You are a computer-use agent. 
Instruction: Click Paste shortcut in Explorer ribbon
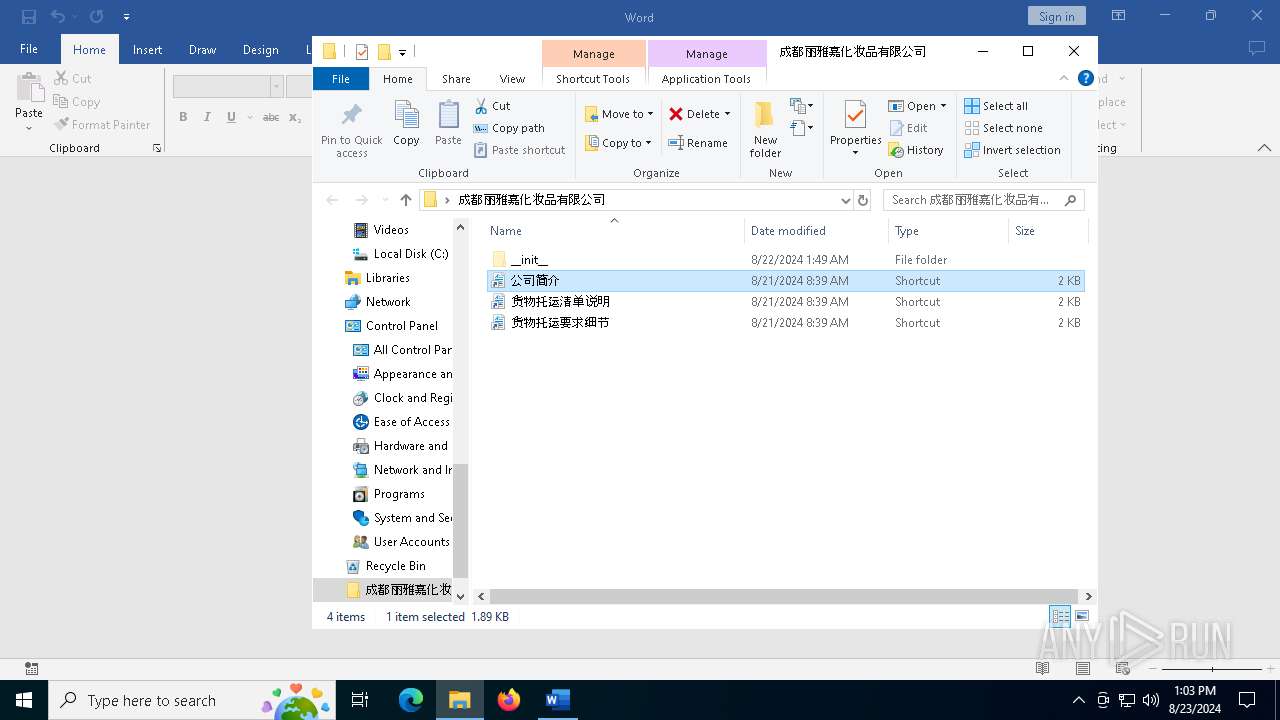tap(520, 150)
